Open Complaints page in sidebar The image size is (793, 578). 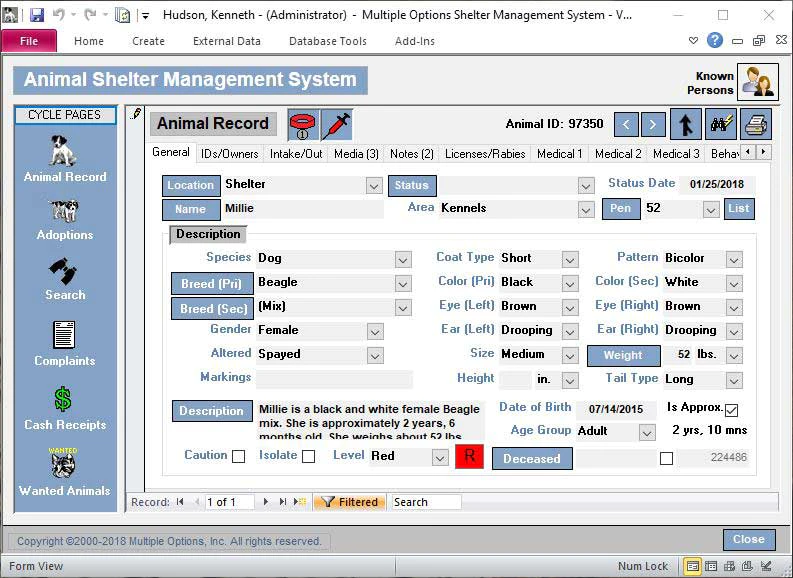coord(65,343)
